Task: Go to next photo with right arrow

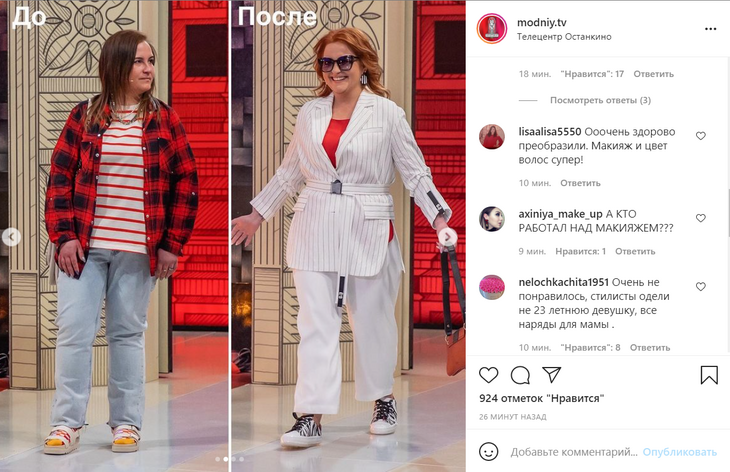Action: (x=447, y=237)
